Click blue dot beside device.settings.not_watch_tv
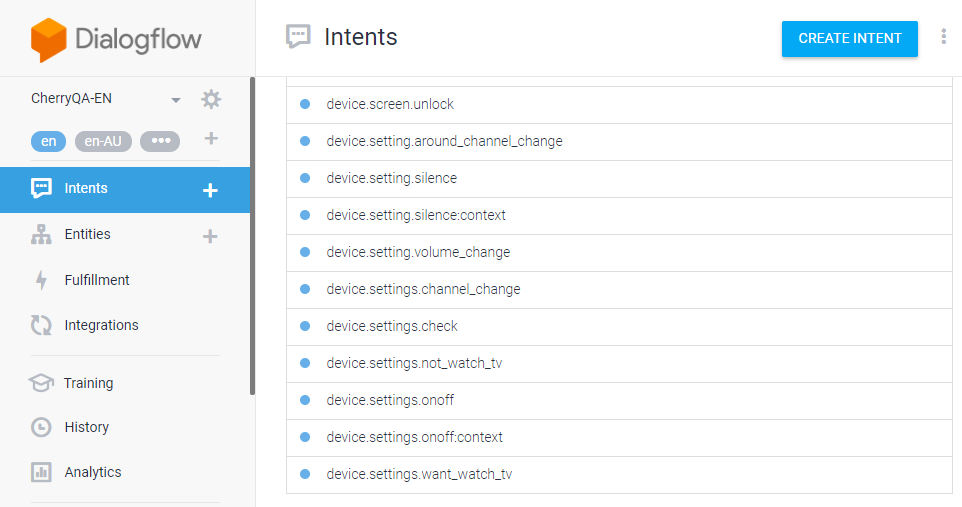962x507 pixels. coord(305,363)
